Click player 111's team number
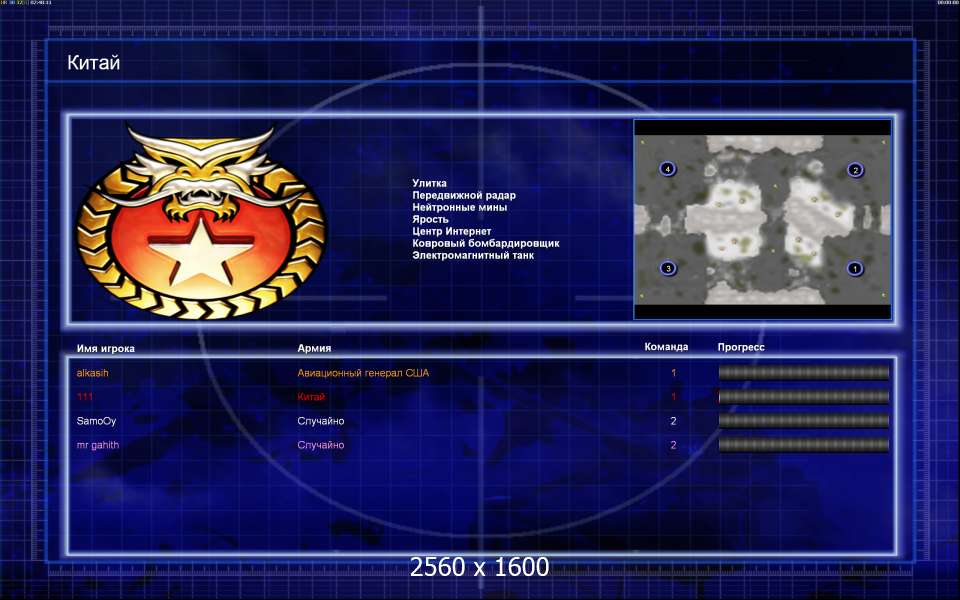 coord(673,397)
